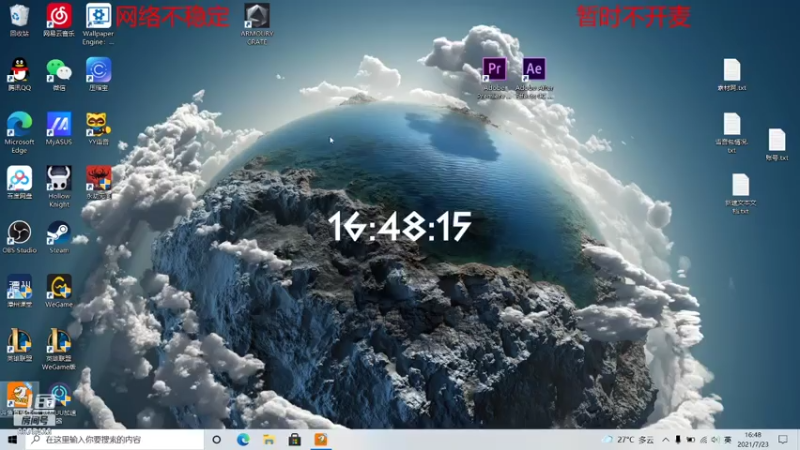Open the Windows Start menu
Image resolution: width=800 pixels, height=450 pixels.
coord(12,439)
